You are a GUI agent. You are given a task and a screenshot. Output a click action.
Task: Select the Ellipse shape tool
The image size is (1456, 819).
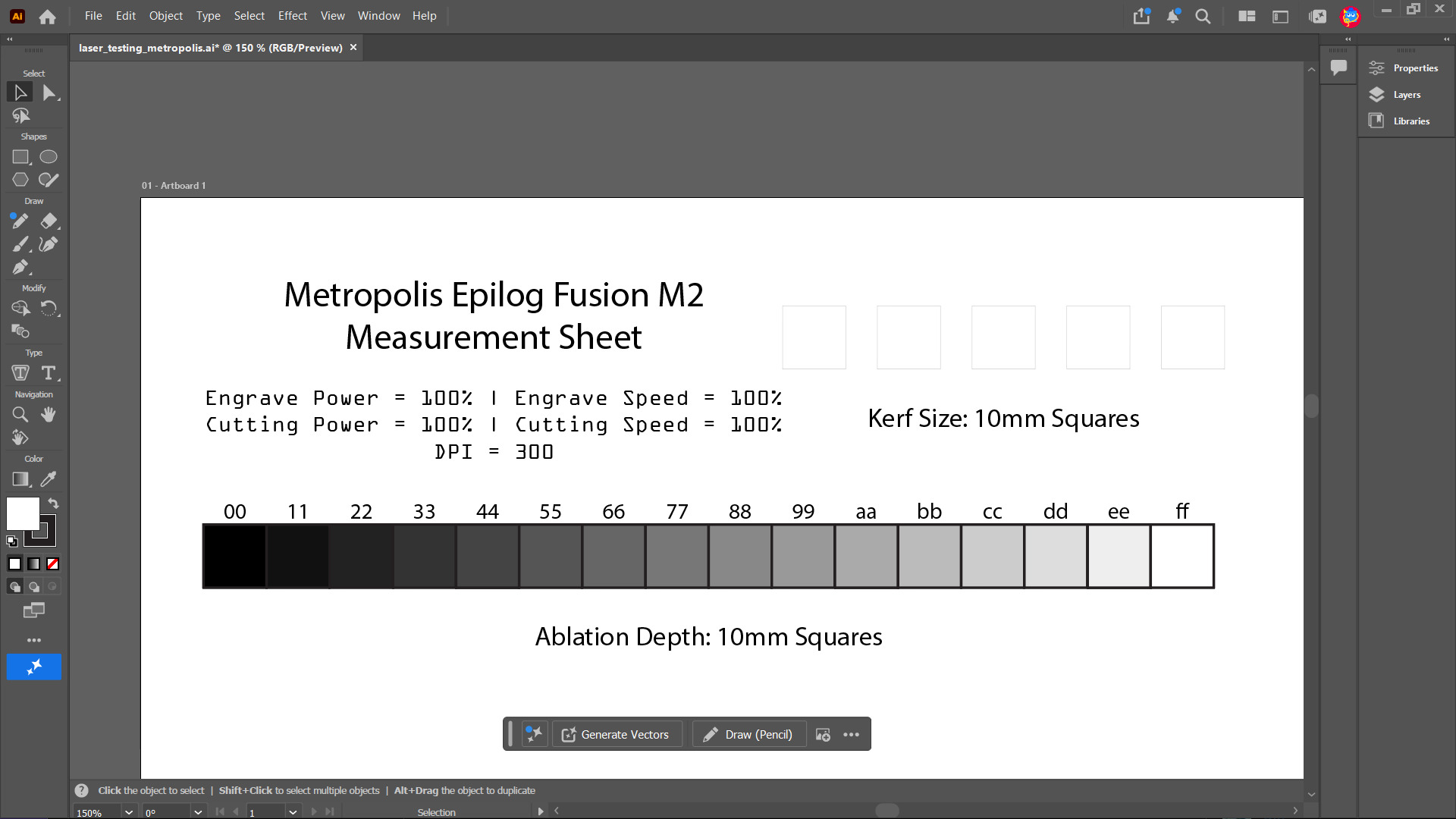click(49, 157)
